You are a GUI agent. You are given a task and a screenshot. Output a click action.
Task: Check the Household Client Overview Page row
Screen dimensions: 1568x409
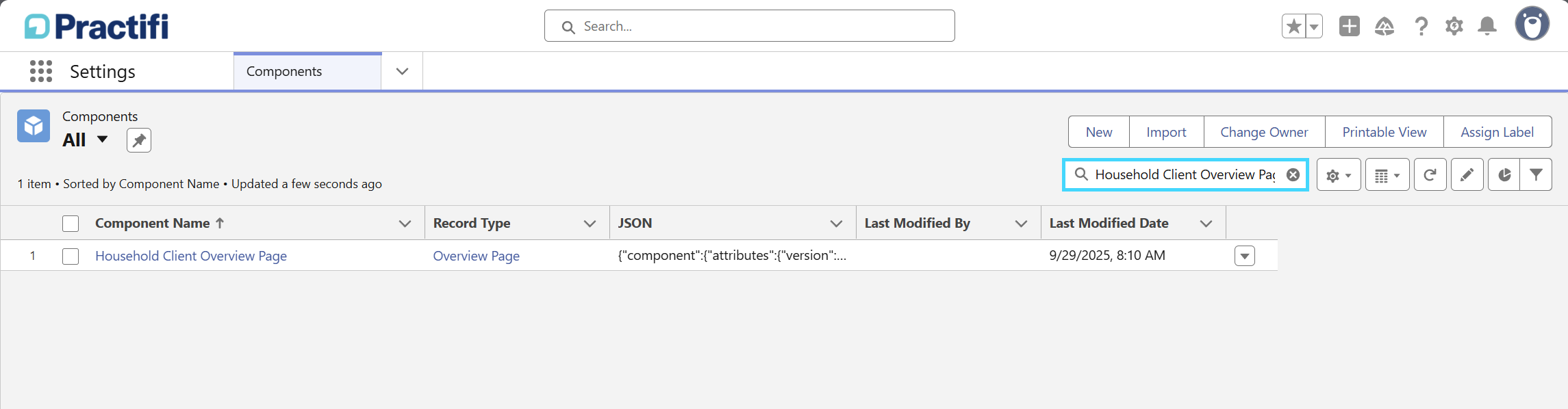[x=71, y=256]
